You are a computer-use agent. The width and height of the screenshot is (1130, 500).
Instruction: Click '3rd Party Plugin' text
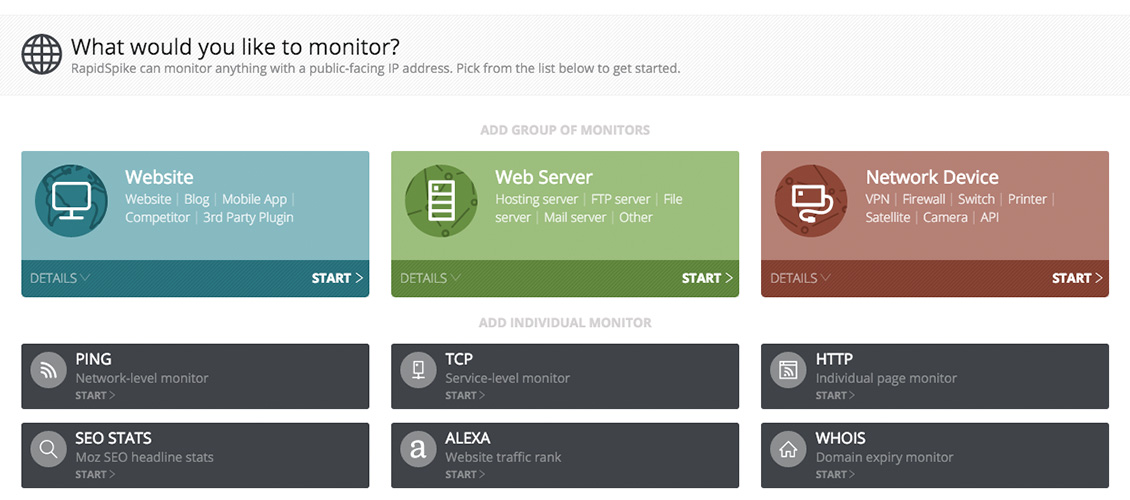(249, 218)
